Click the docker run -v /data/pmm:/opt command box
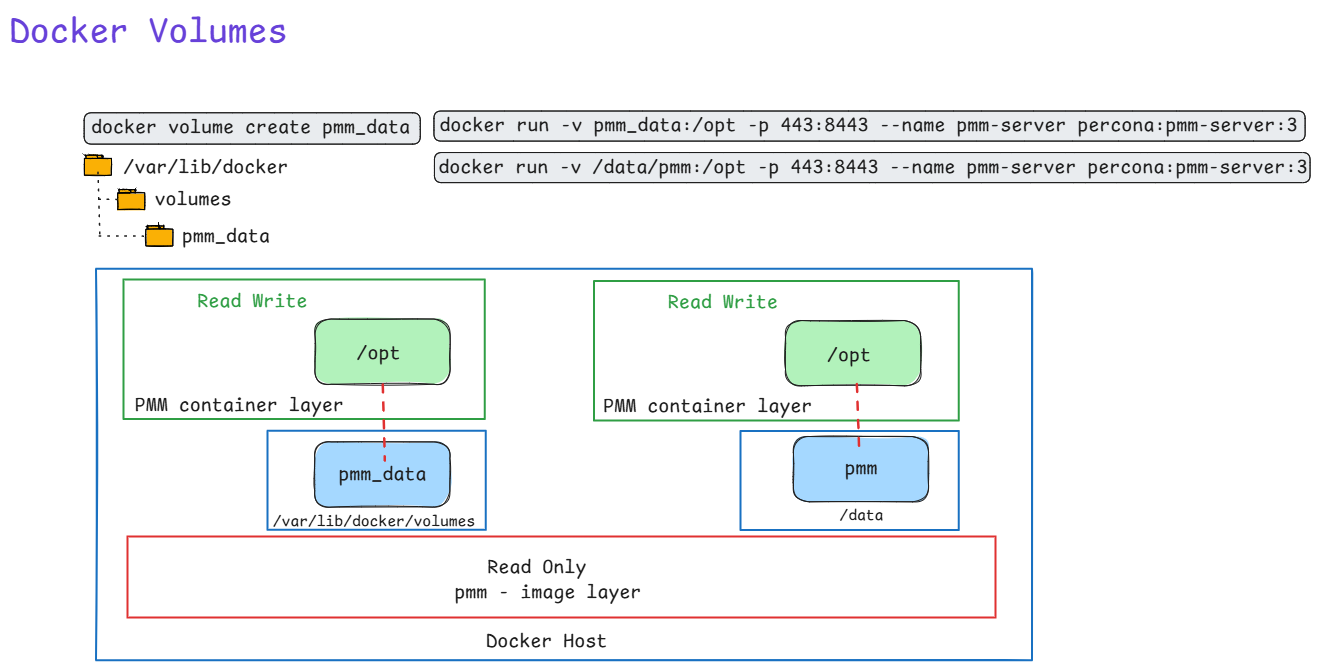This screenshot has height=670, width=1323. [x=872, y=167]
